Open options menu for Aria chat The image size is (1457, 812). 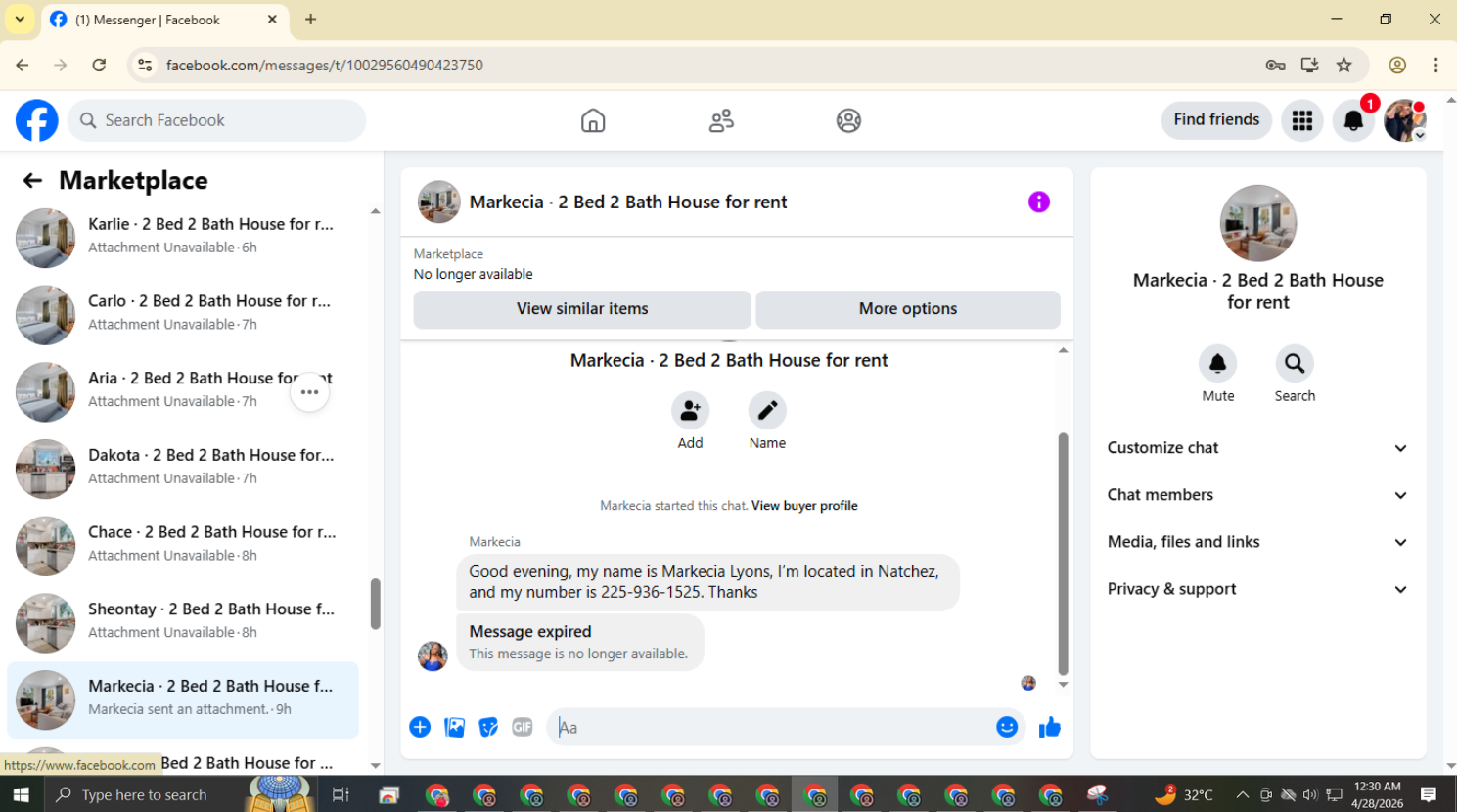coord(309,392)
